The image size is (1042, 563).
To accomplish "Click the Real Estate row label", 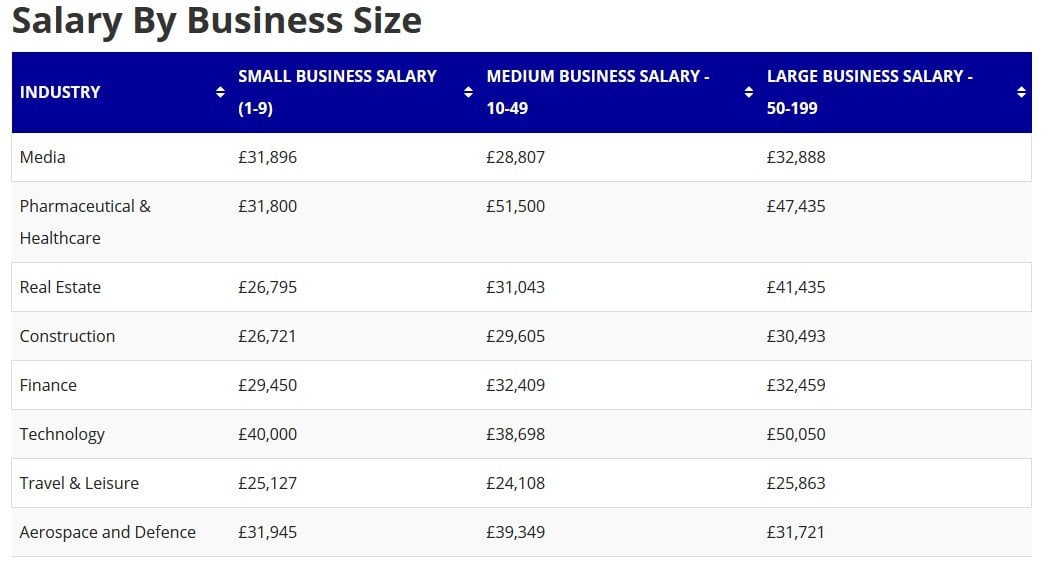I will coord(60,287).
